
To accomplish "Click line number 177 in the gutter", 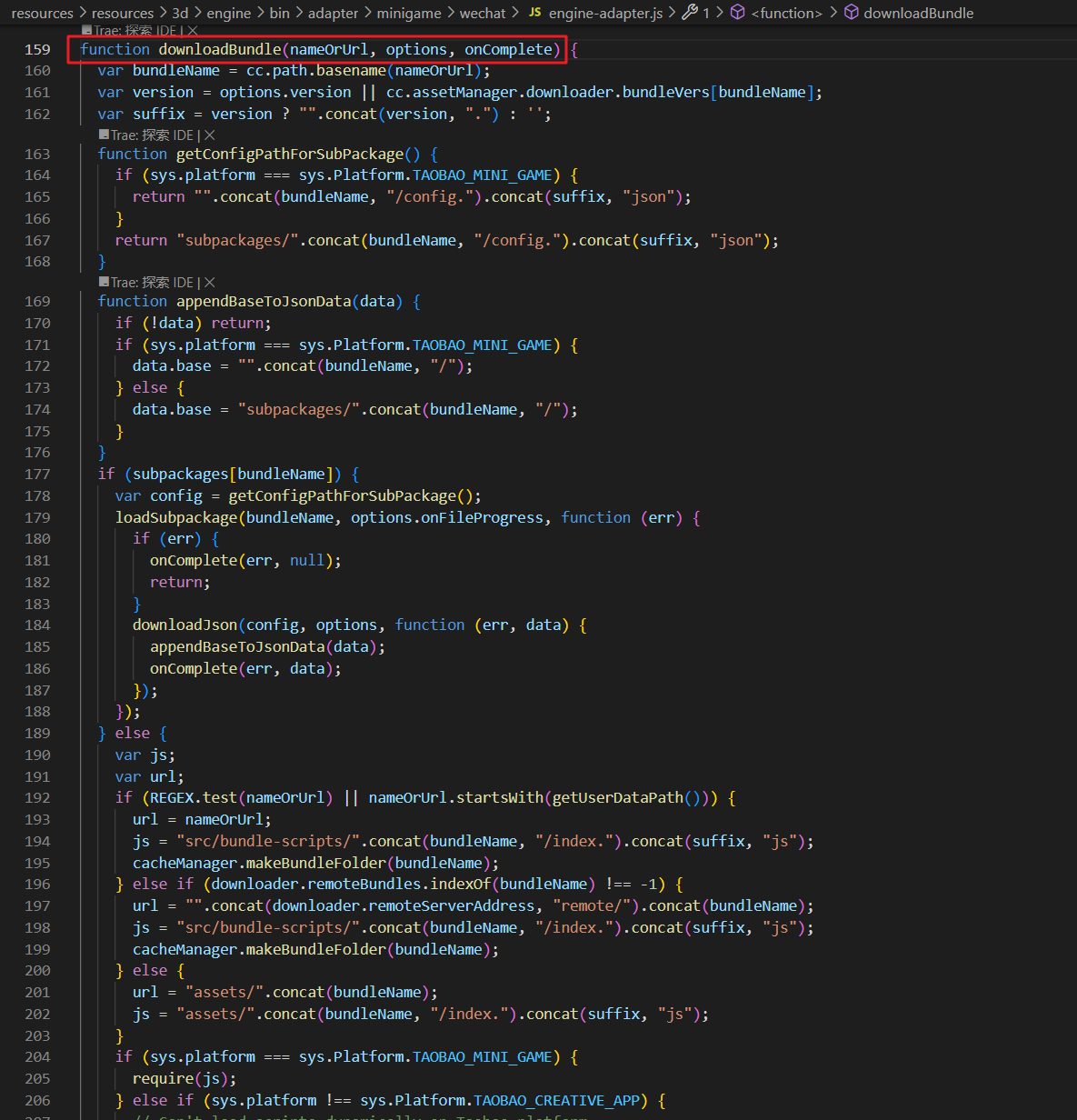I will coord(37,475).
